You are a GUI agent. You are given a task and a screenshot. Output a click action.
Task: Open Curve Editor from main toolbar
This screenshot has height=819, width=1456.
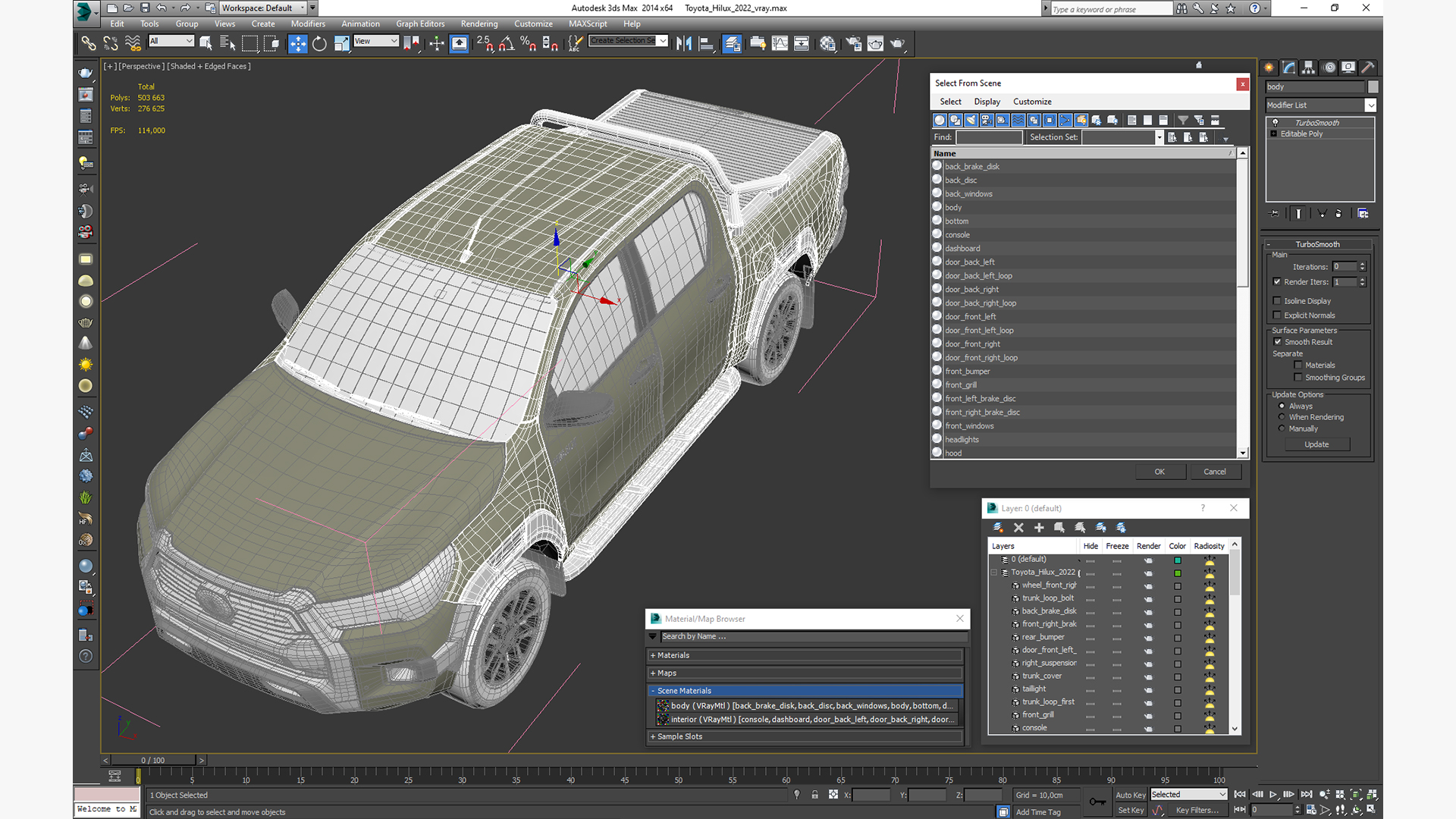pos(780,43)
